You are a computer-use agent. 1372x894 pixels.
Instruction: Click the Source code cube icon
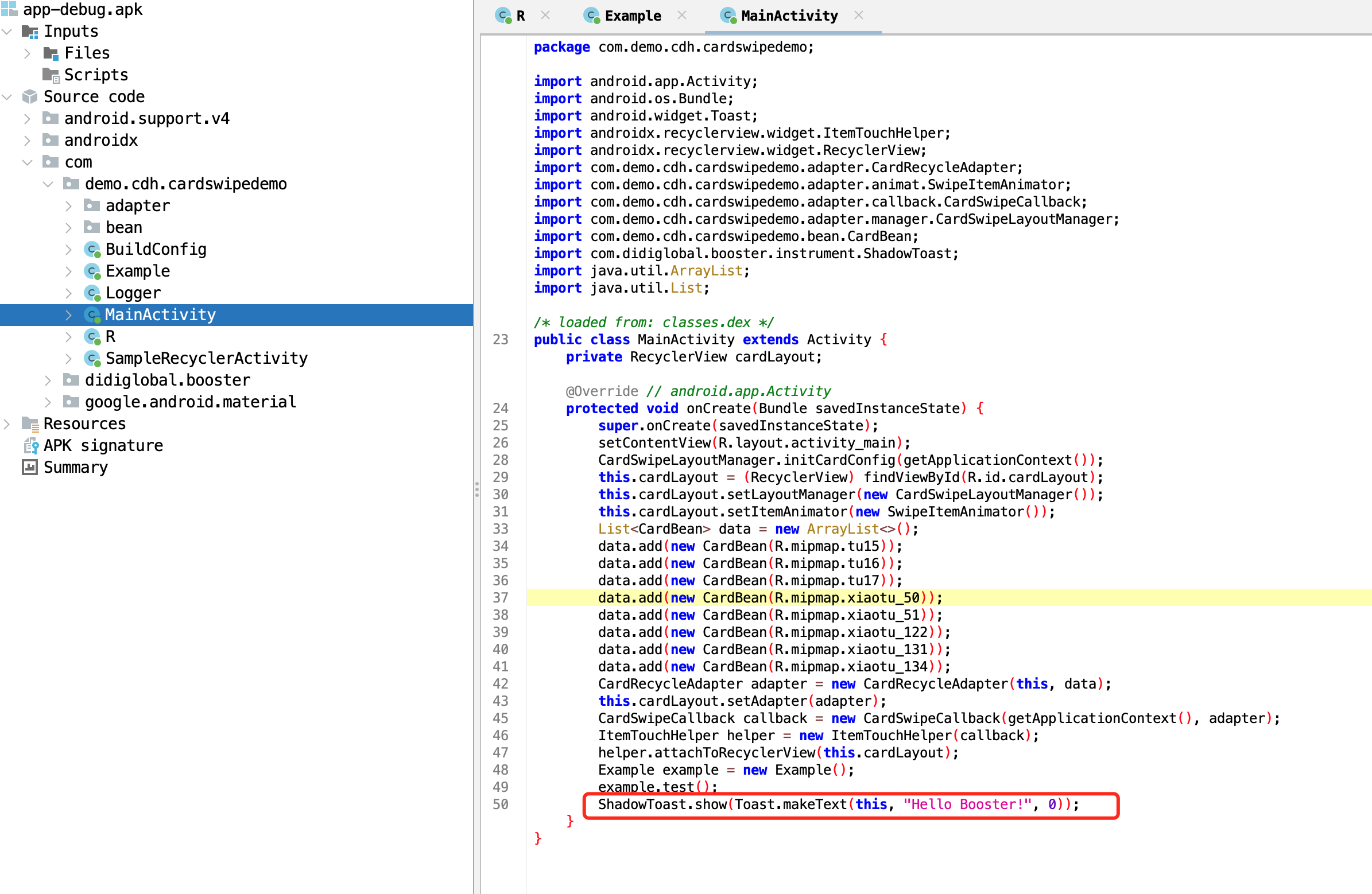click(29, 96)
